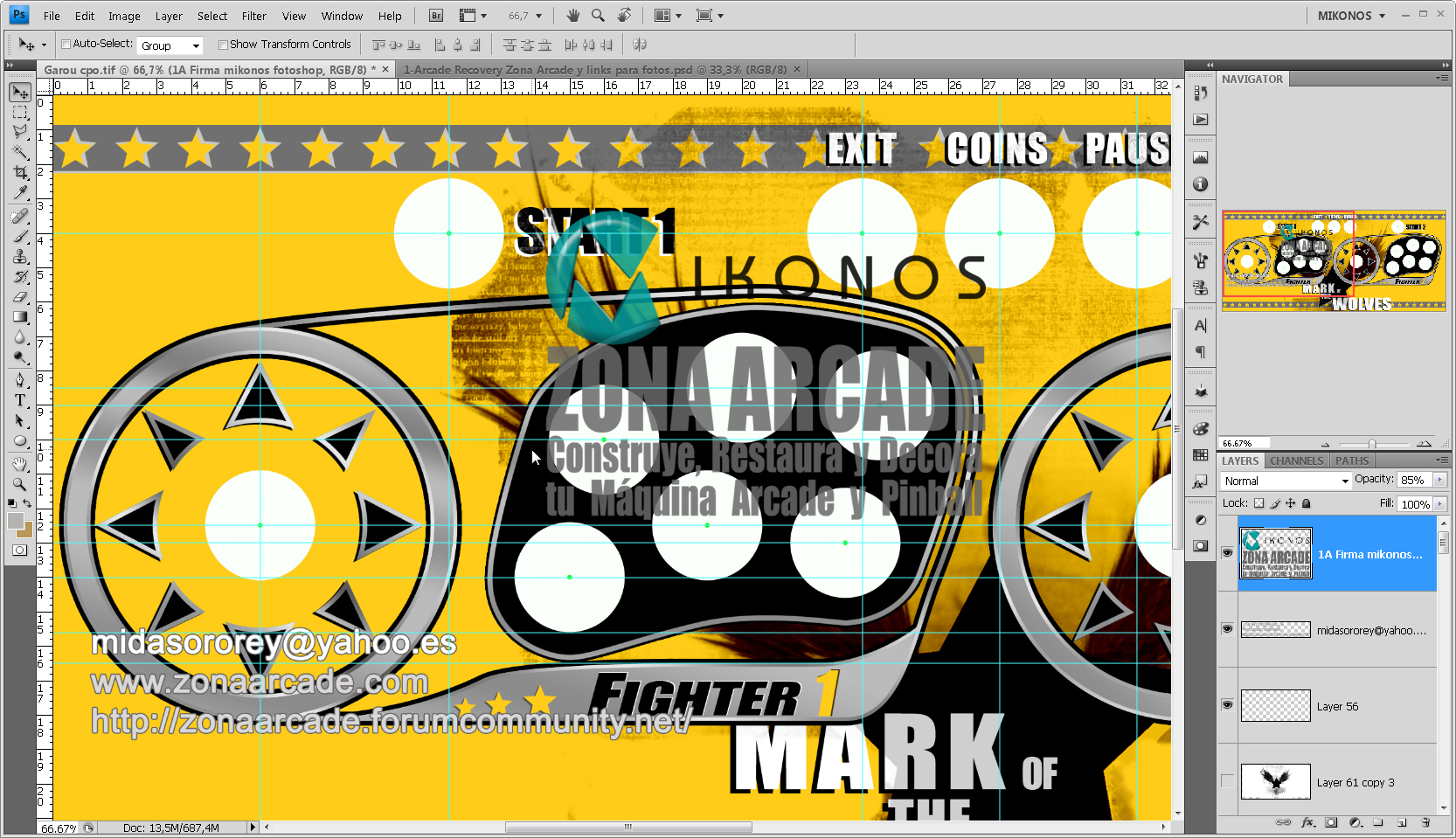This screenshot has height=838, width=1456.
Task: Open the Swatches panel icon
Action: [1201, 455]
